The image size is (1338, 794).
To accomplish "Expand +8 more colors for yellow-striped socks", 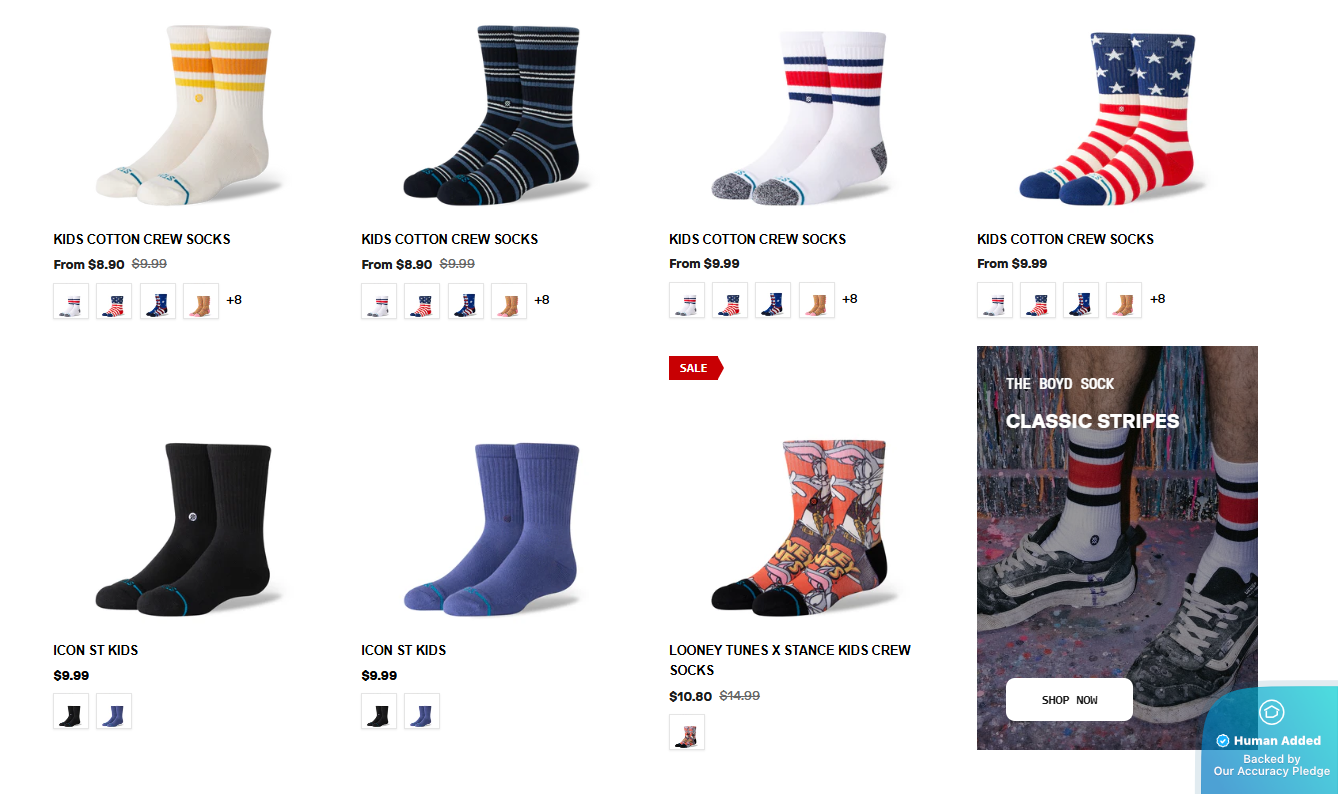I will click(x=234, y=299).
